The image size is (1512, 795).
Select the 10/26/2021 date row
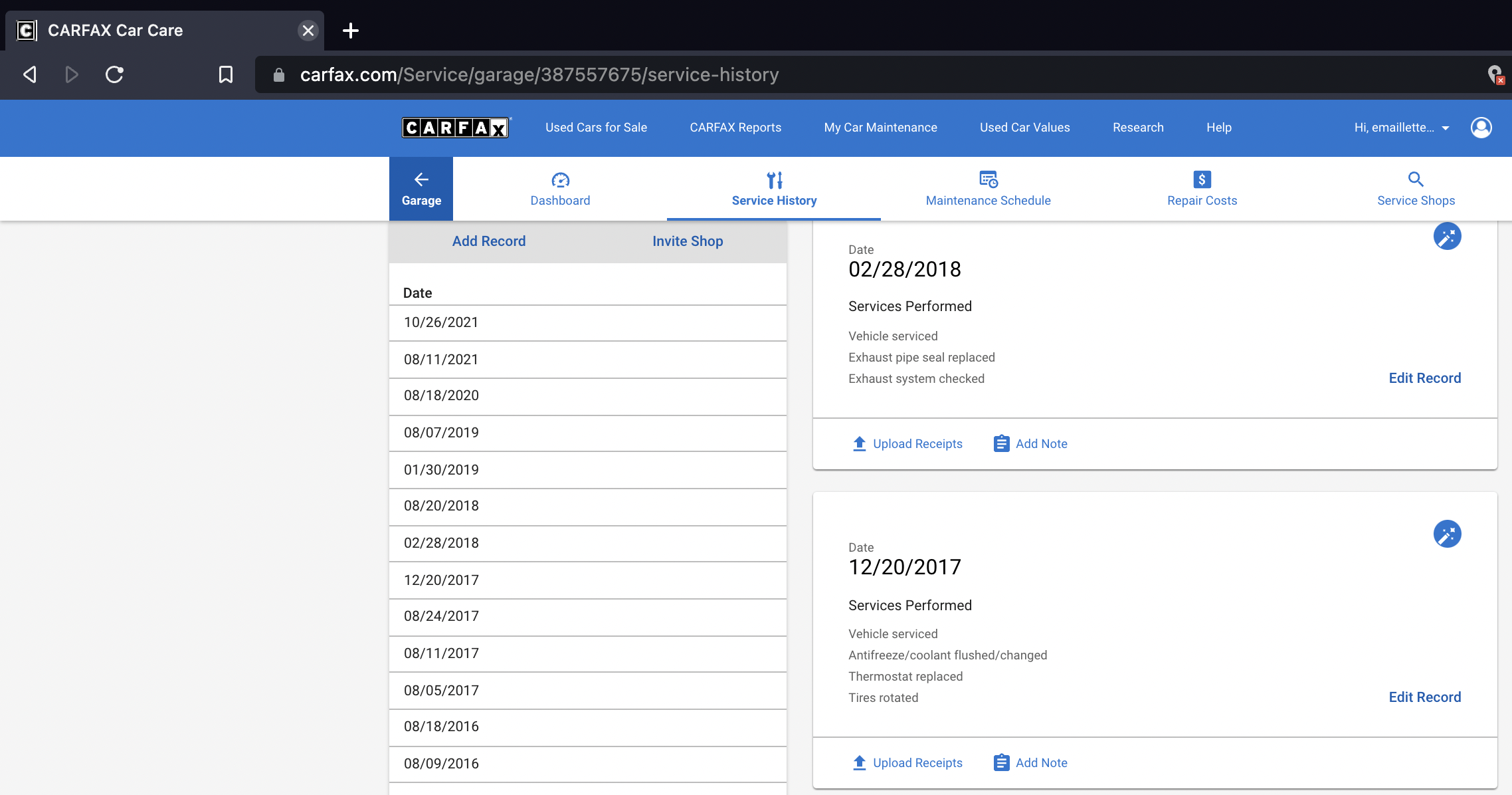588,323
